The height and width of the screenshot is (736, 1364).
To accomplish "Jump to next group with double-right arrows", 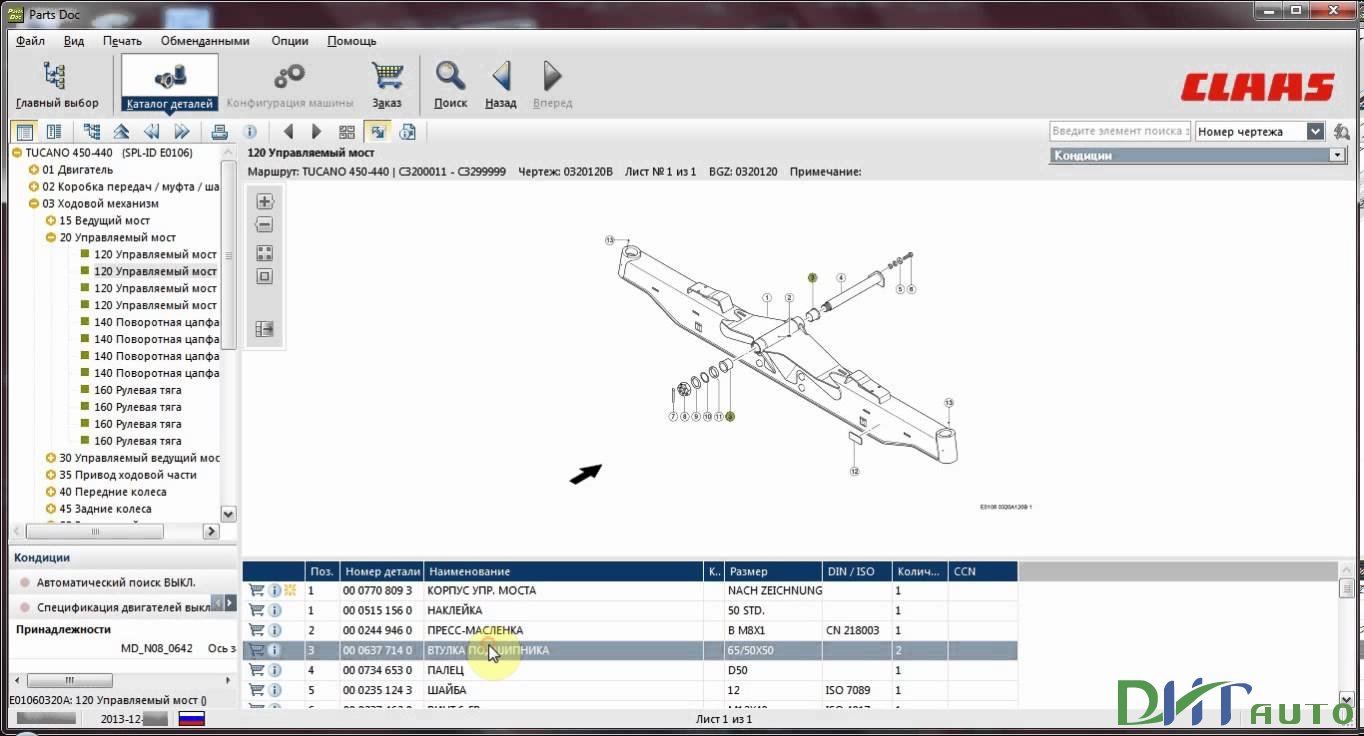I will tap(181, 132).
